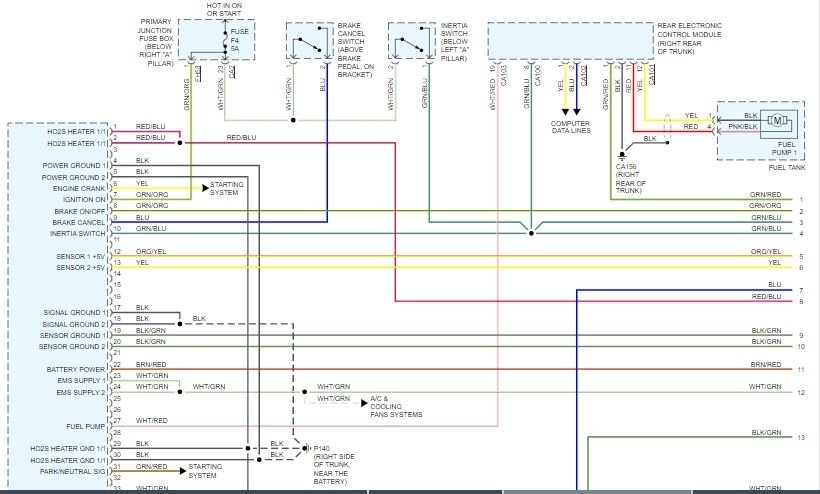Screen dimensions: 820x494
Task: Click the P140 ground symbol
Action: click(x=306, y=448)
